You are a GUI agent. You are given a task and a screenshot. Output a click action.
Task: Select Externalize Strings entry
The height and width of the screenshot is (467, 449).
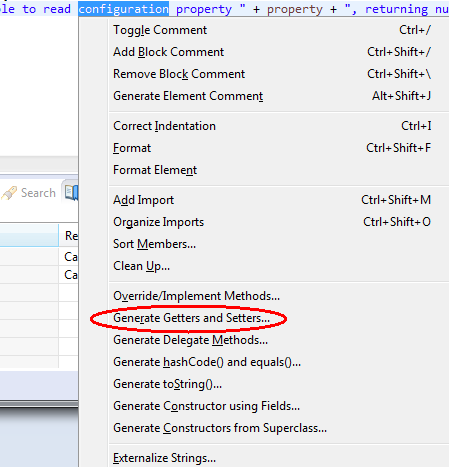[264, 458]
